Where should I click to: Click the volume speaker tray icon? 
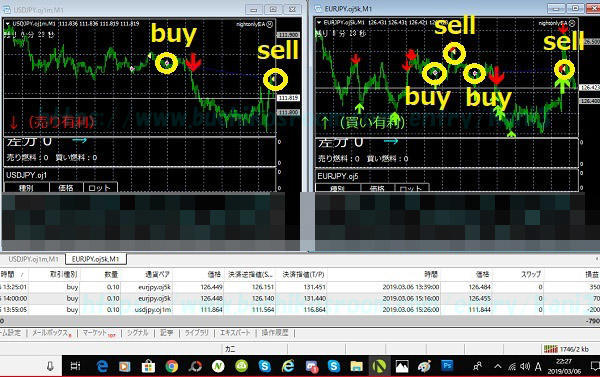pyautogui.click(x=525, y=367)
